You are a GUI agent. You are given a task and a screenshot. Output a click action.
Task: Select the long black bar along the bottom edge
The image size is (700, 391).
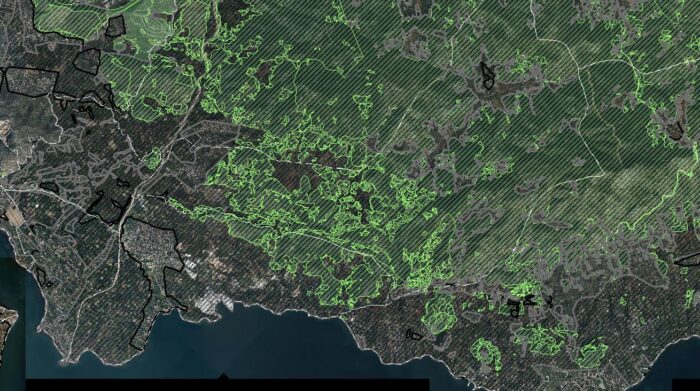228,385
